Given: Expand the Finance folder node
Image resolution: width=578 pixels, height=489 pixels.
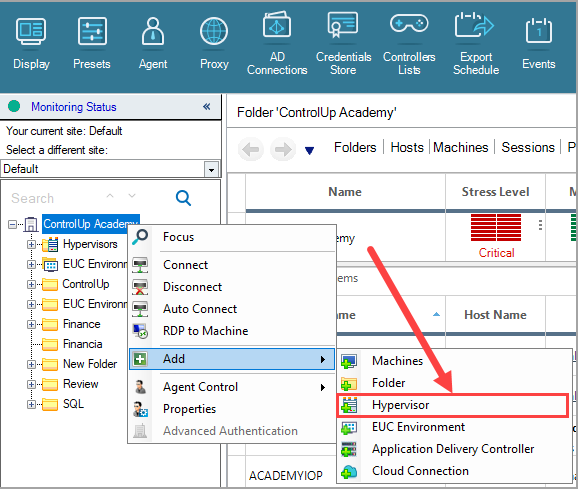Looking at the screenshot, I should coord(31,324).
